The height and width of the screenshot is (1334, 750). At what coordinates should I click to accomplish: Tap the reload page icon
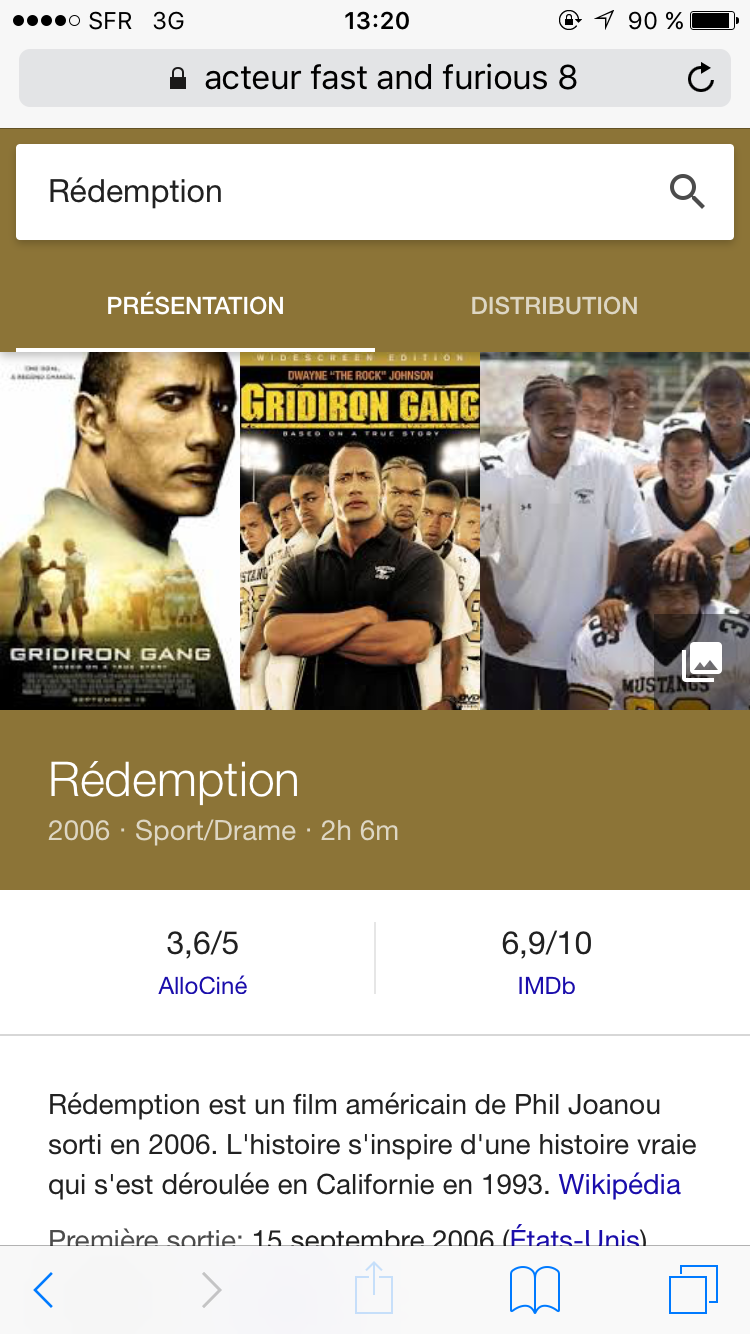click(x=701, y=78)
